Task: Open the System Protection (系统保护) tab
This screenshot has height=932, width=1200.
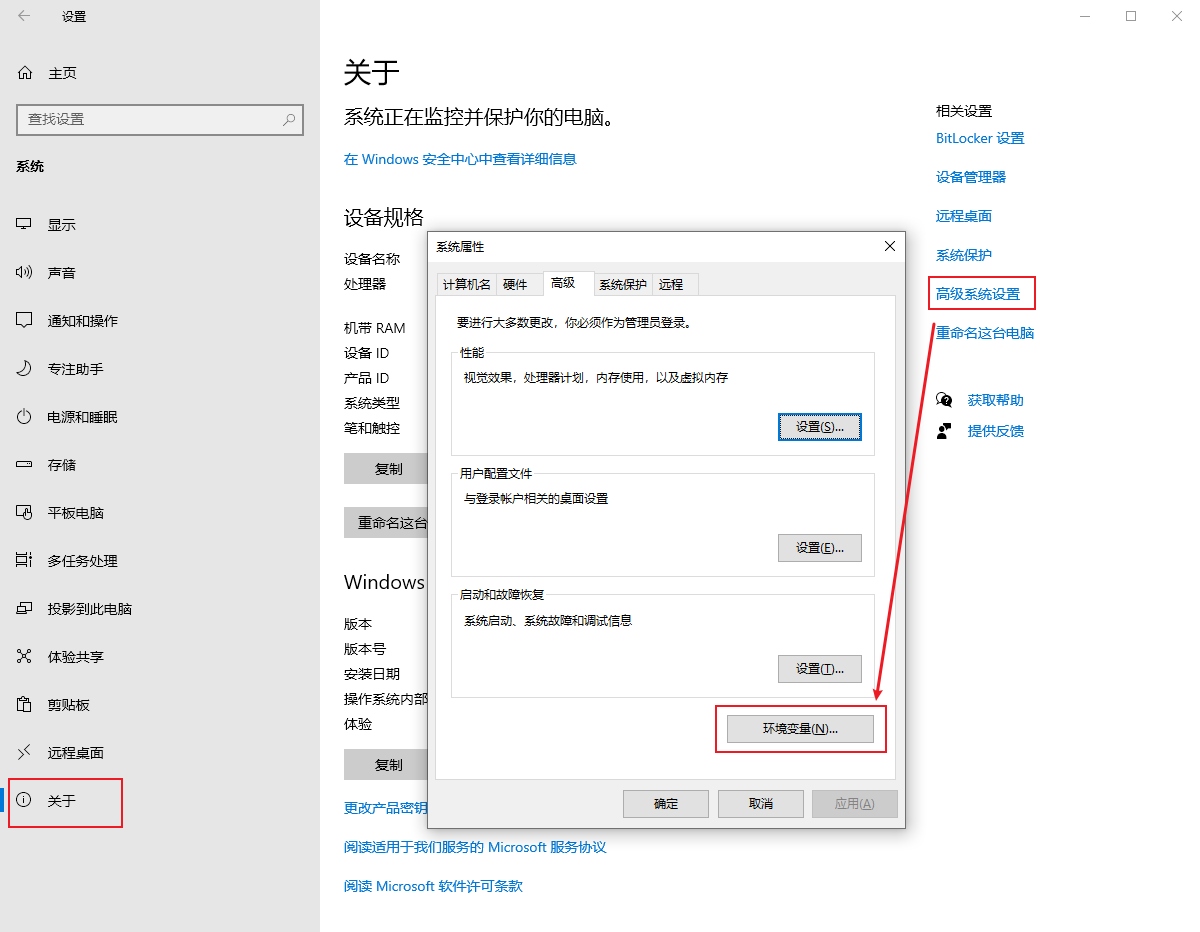Action: pyautogui.click(x=622, y=285)
